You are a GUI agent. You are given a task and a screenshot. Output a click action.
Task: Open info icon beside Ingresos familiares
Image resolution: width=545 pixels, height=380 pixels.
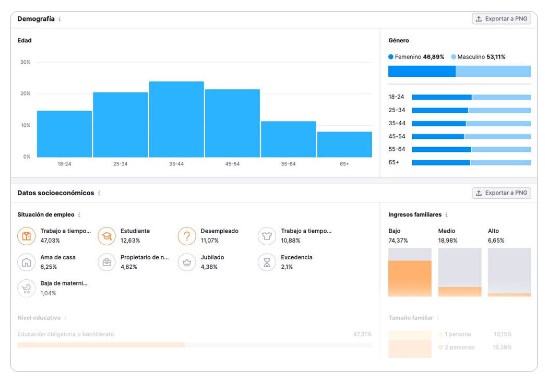(x=447, y=215)
